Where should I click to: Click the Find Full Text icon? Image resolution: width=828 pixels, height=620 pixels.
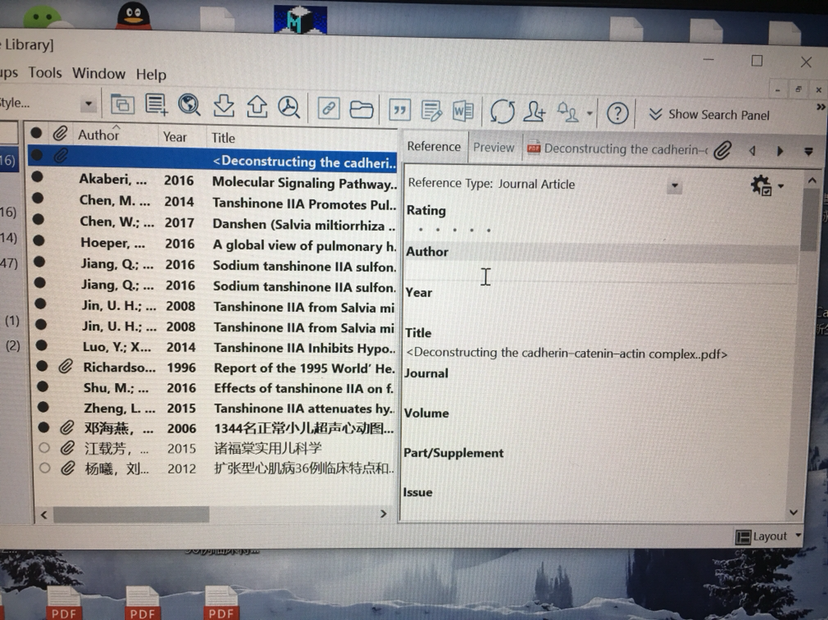289,107
